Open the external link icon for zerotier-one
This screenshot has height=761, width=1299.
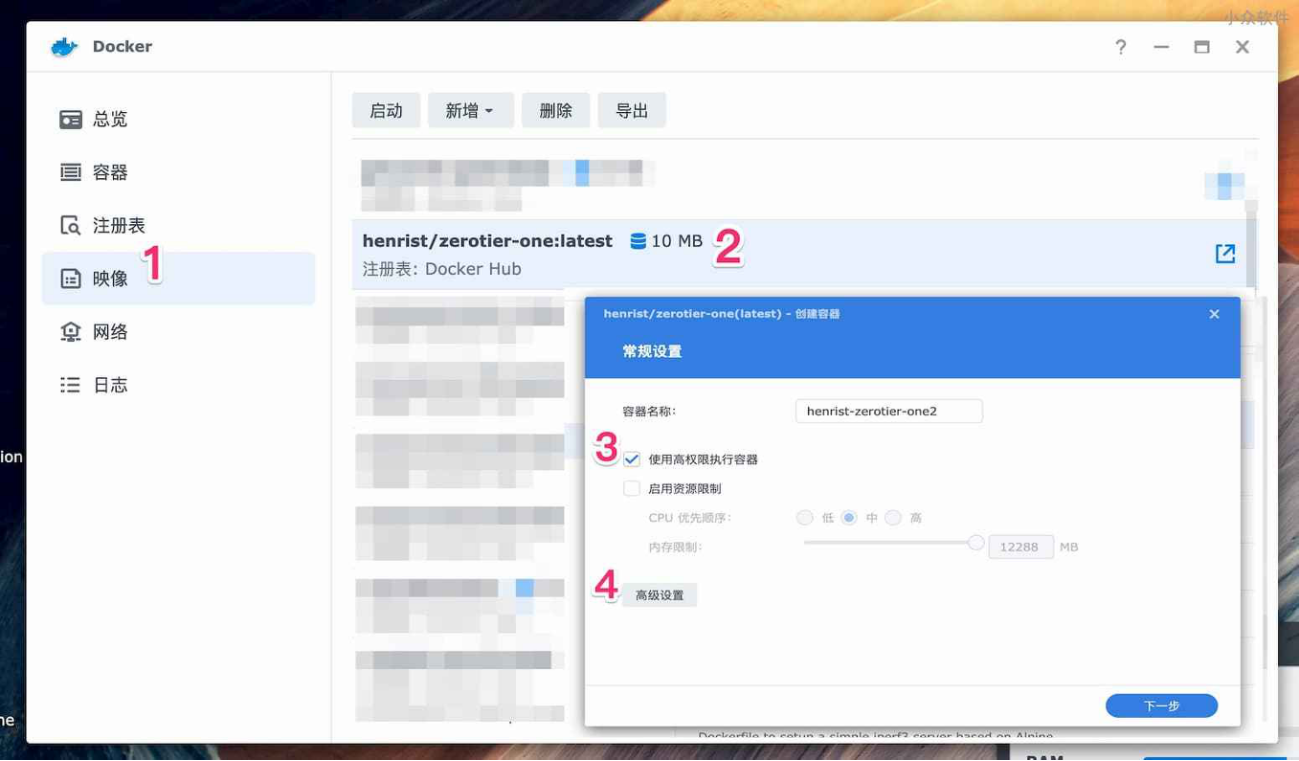pyautogui.click(x=1225, y=254)
